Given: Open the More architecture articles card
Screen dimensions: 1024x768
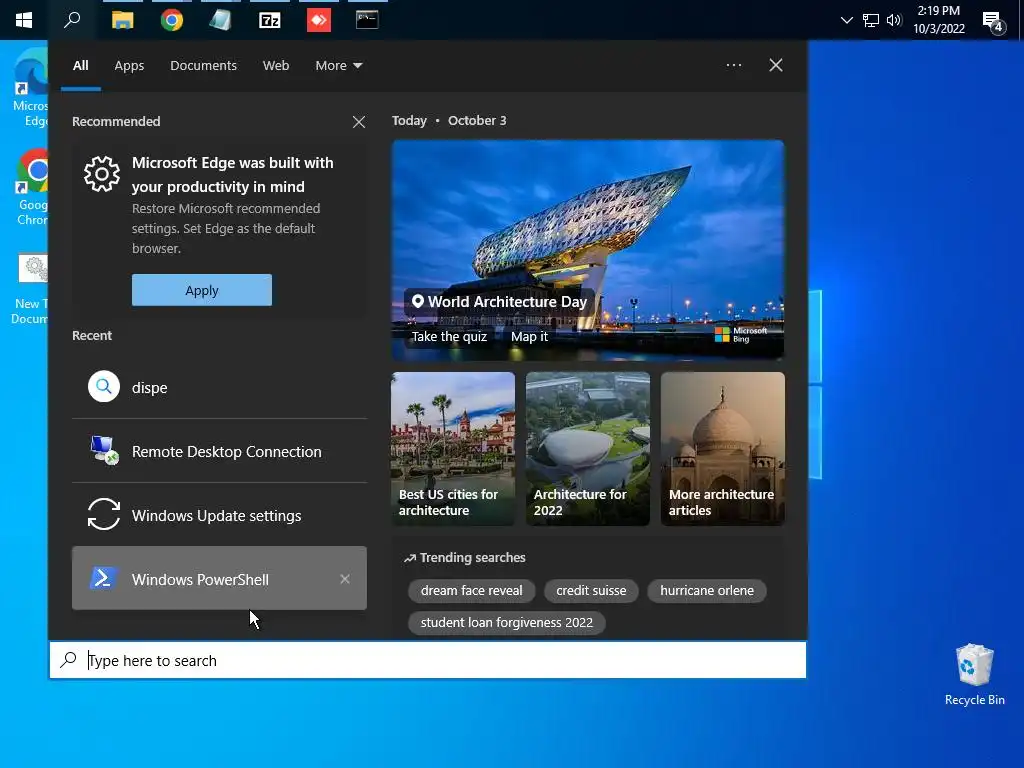Looking at the screenshot, I should click(x=723, y=449).
